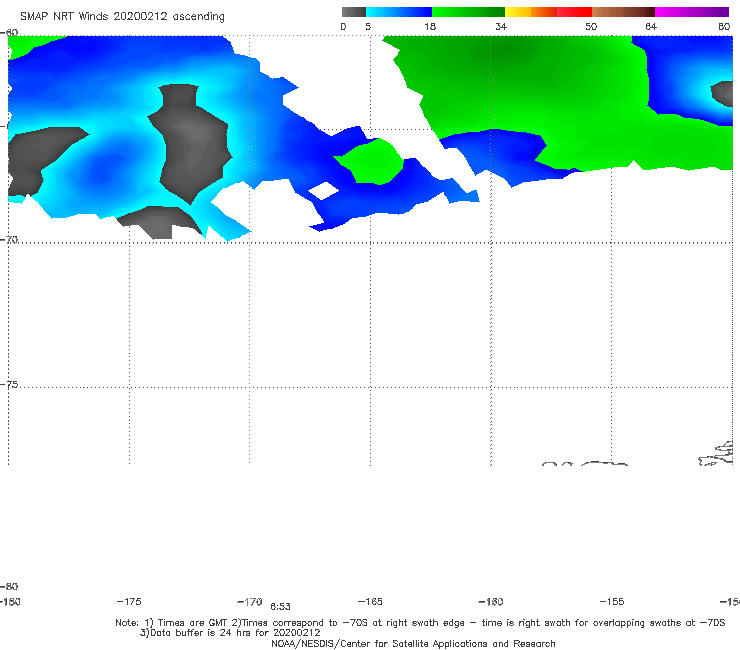Click the longitude label '-155'
This screenshot has width=740, height=650.
pos(612,601)
